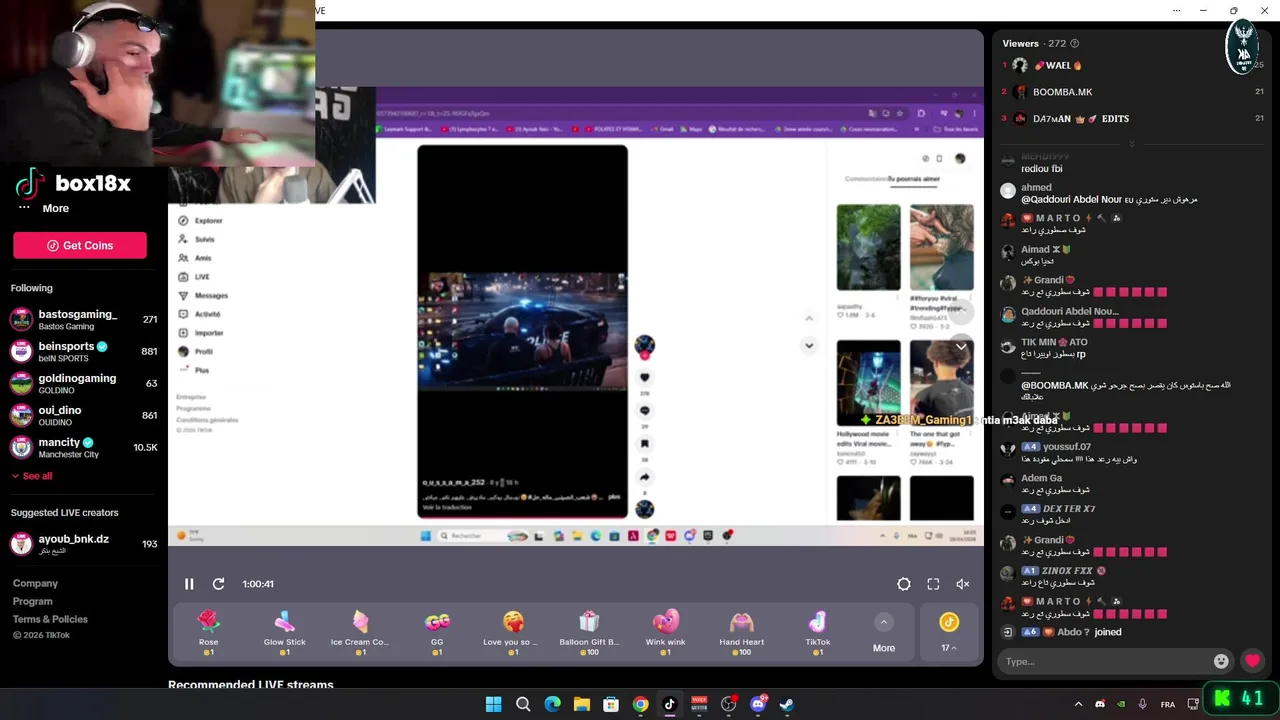Viewport: 1280px width, 720px height.
Task: Click the microphone tray icon
Action: [x=1142, y=704]
